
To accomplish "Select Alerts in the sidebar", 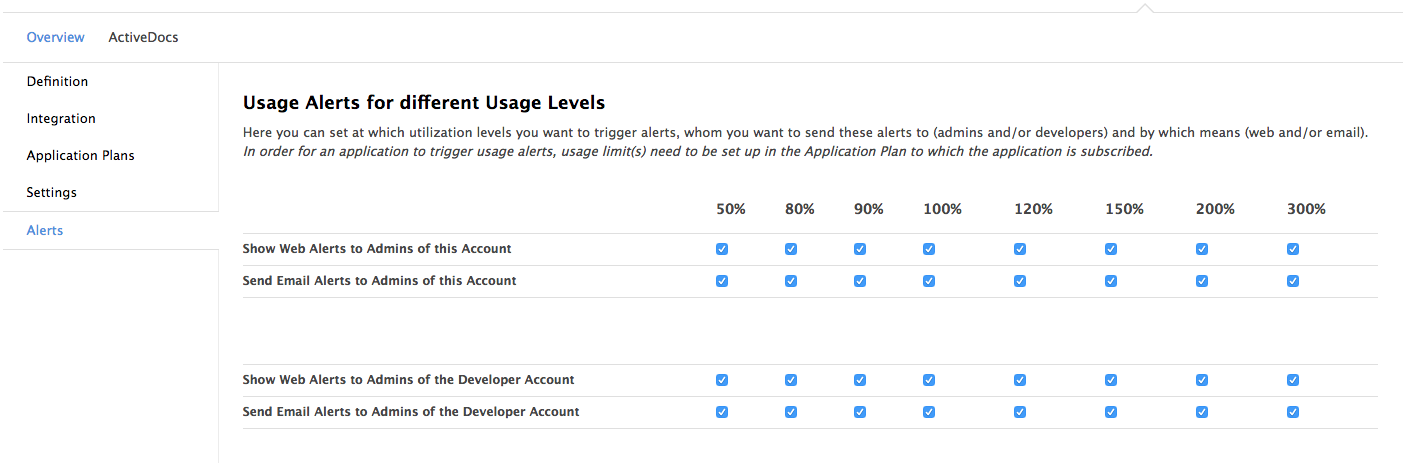I will click(45, 231).
